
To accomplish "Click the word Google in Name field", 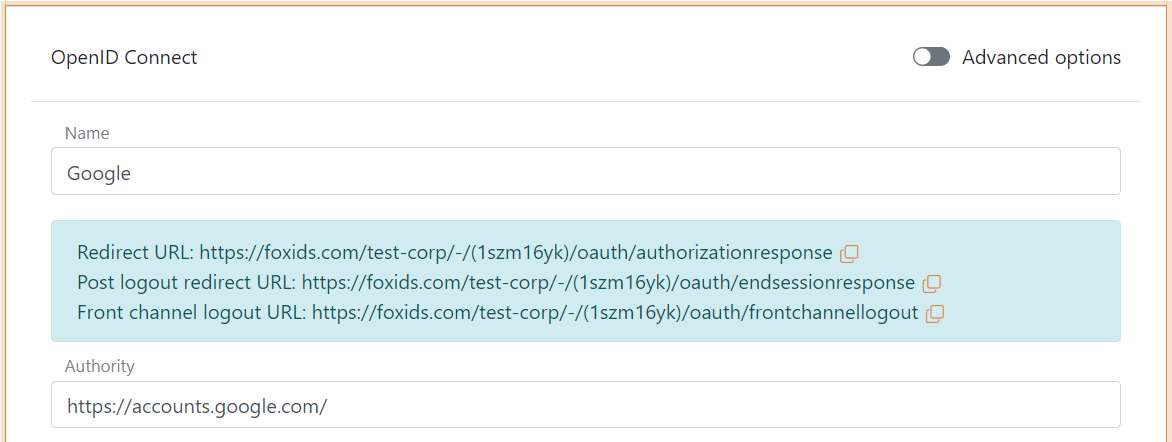I will click(x=99, y=173).
